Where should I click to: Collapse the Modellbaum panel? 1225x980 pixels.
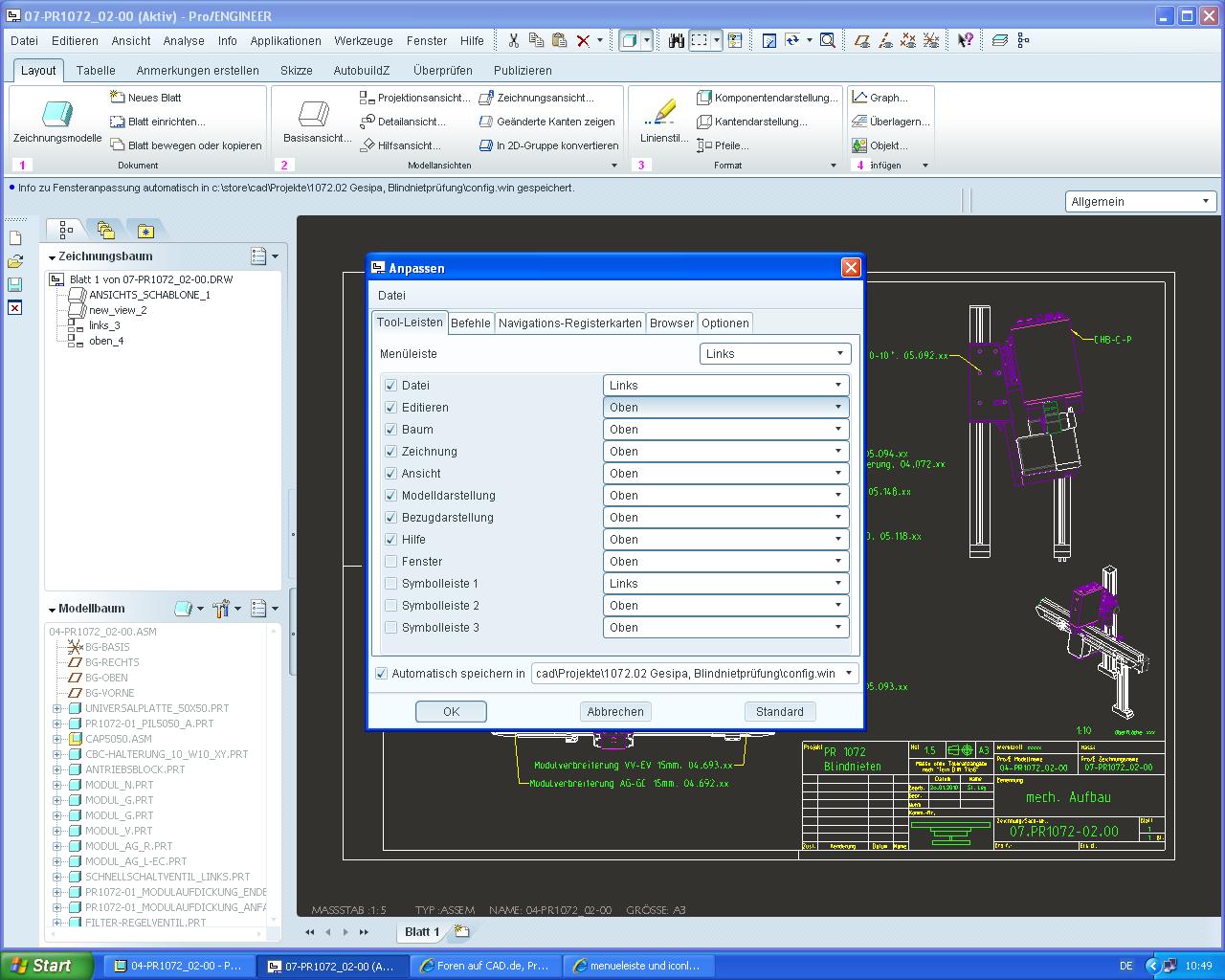[53, 609]
